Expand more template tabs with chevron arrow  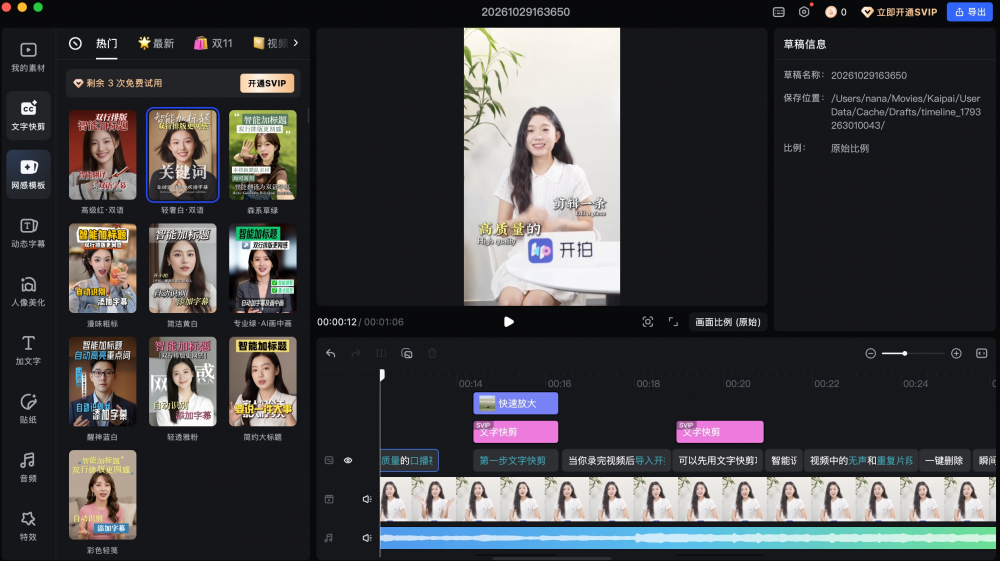pos(296,43)
